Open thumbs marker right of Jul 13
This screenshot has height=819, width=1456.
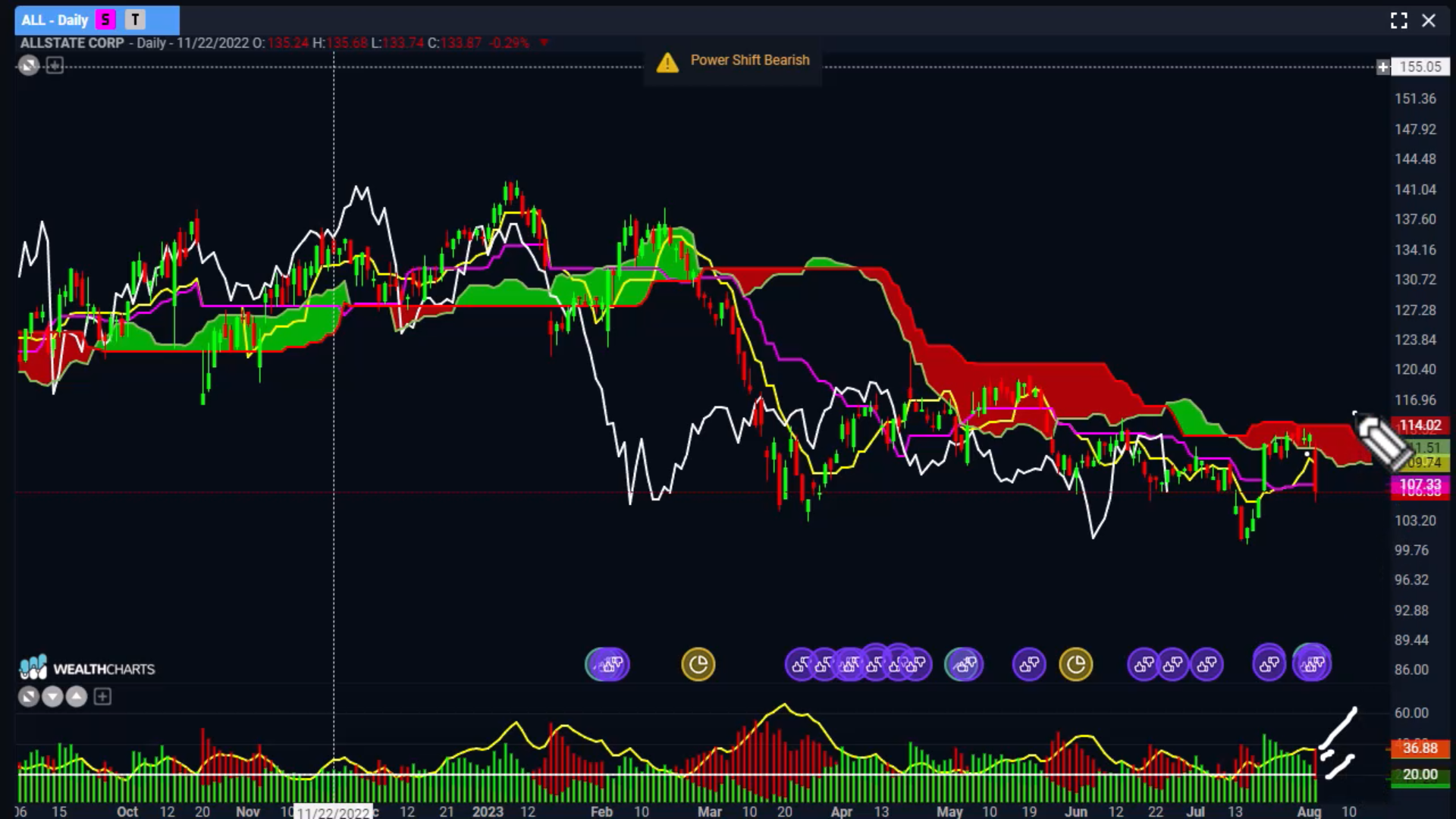click(1269, 664)
